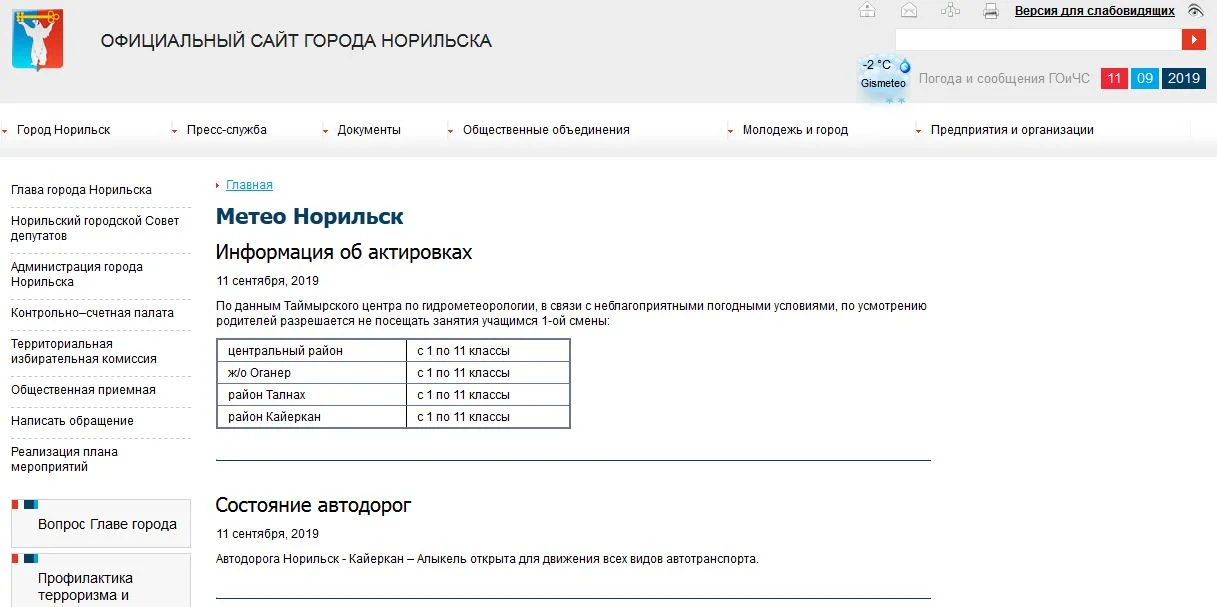
Task: Open the sitemap icon in the header
Action: tap(950, 10)
